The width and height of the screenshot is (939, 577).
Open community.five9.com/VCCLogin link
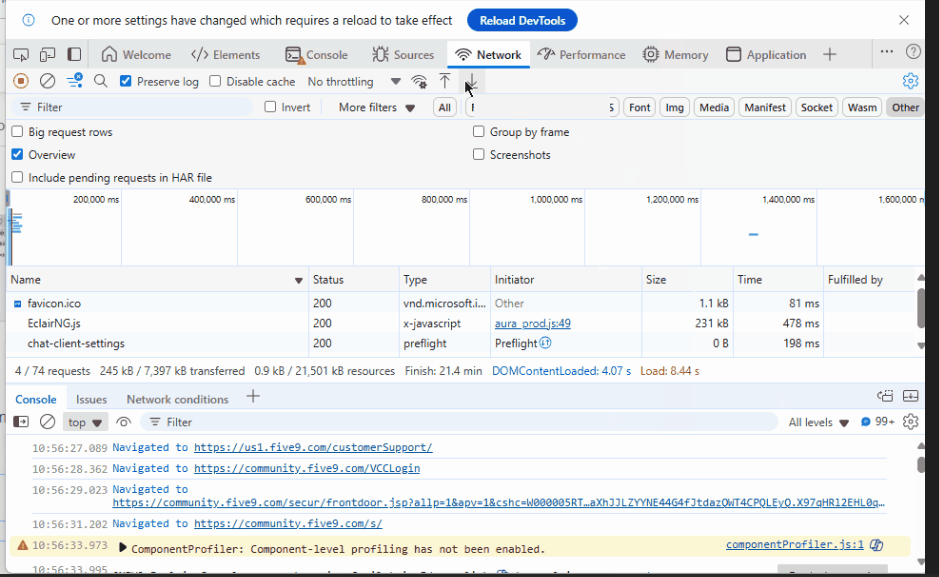click(307, 468)
